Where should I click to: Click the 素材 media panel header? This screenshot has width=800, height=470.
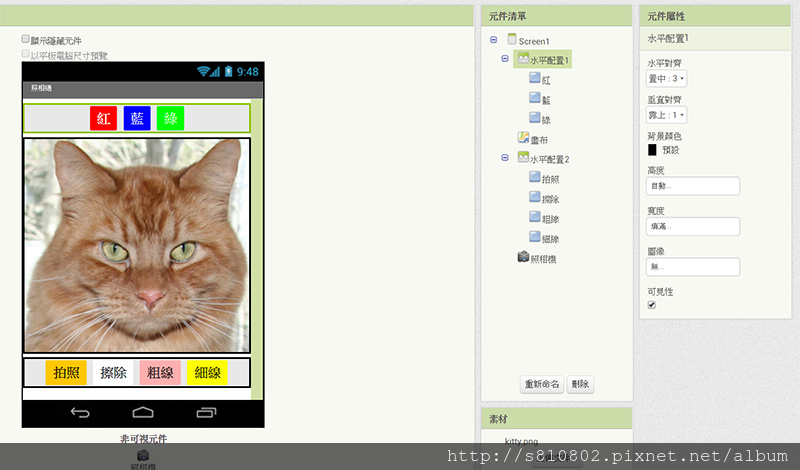click(x=557, y=419)
